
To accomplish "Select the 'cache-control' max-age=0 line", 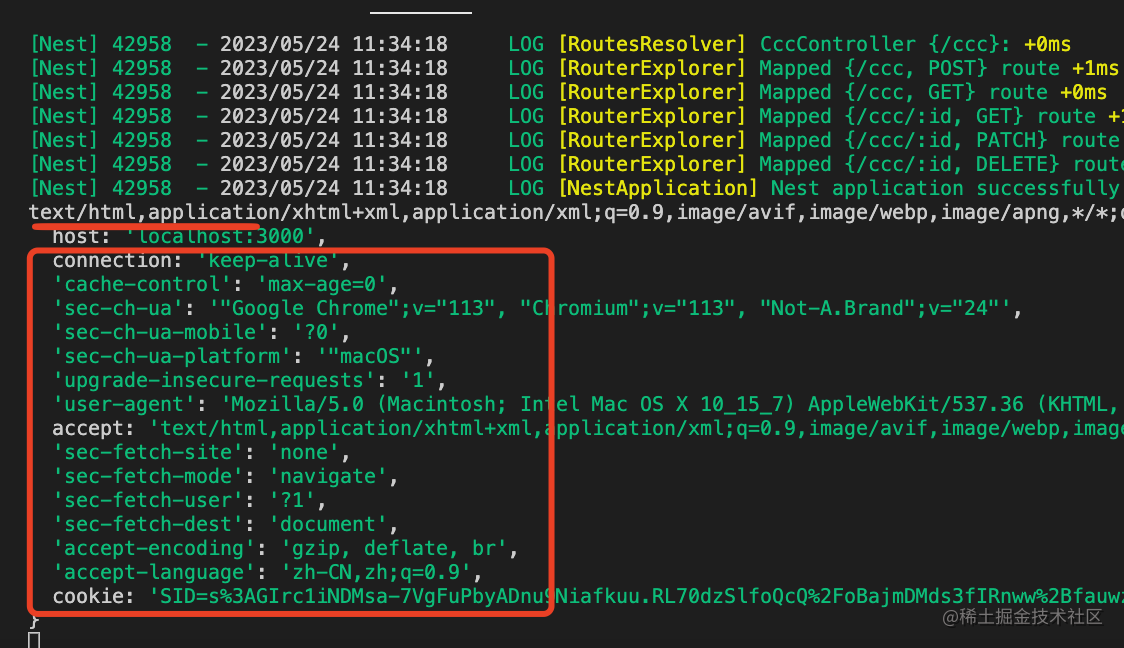I will [x=225, y=285].
